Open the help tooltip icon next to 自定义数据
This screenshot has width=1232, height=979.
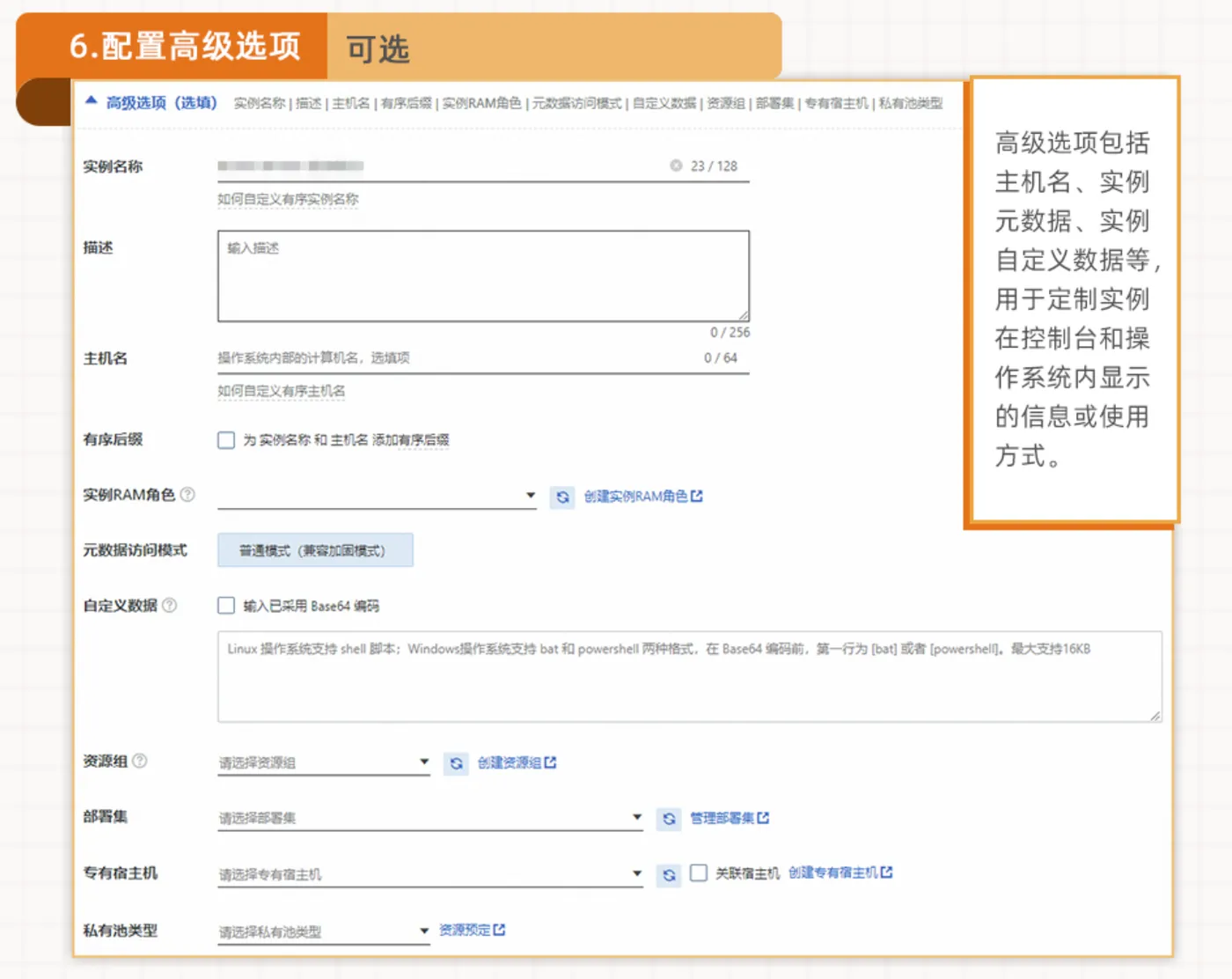coord(171,605)
